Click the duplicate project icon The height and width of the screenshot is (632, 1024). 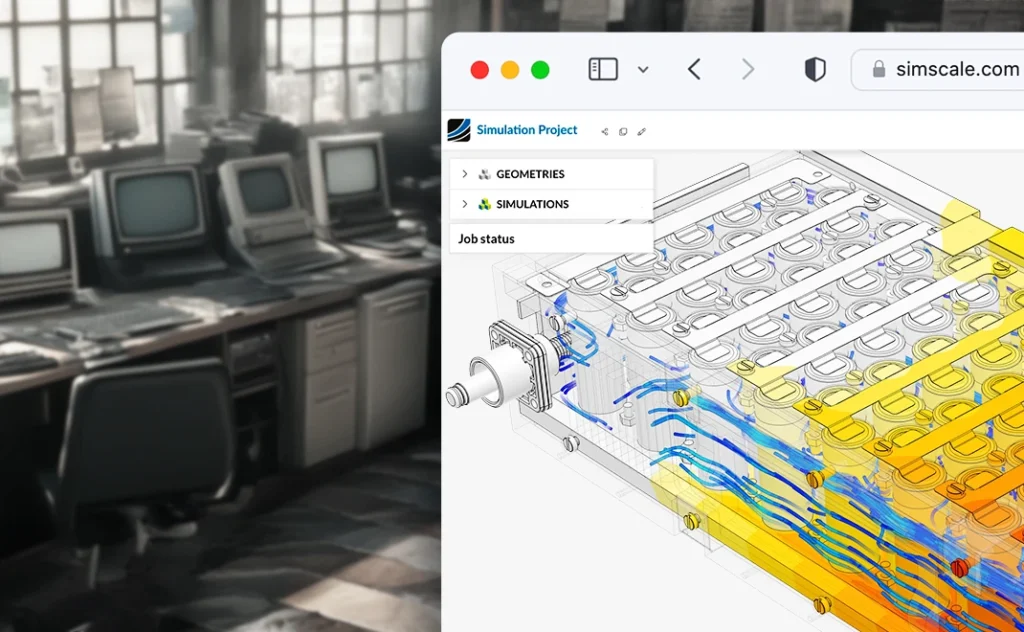coord(623,132)
